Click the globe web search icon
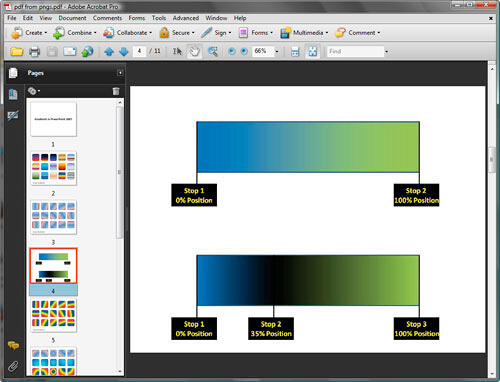Screen dimensions: 500x382 click(87, 51)
